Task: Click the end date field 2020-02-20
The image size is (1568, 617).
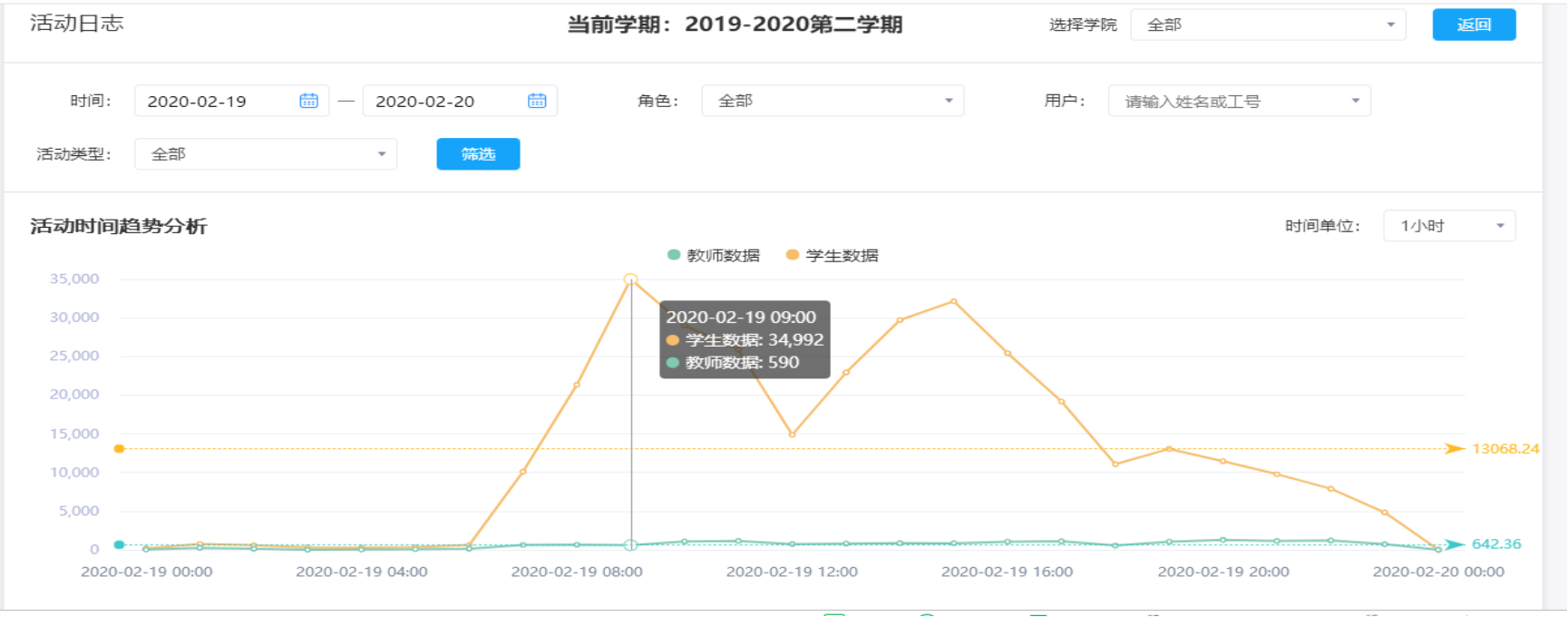Action: (443, 101)
